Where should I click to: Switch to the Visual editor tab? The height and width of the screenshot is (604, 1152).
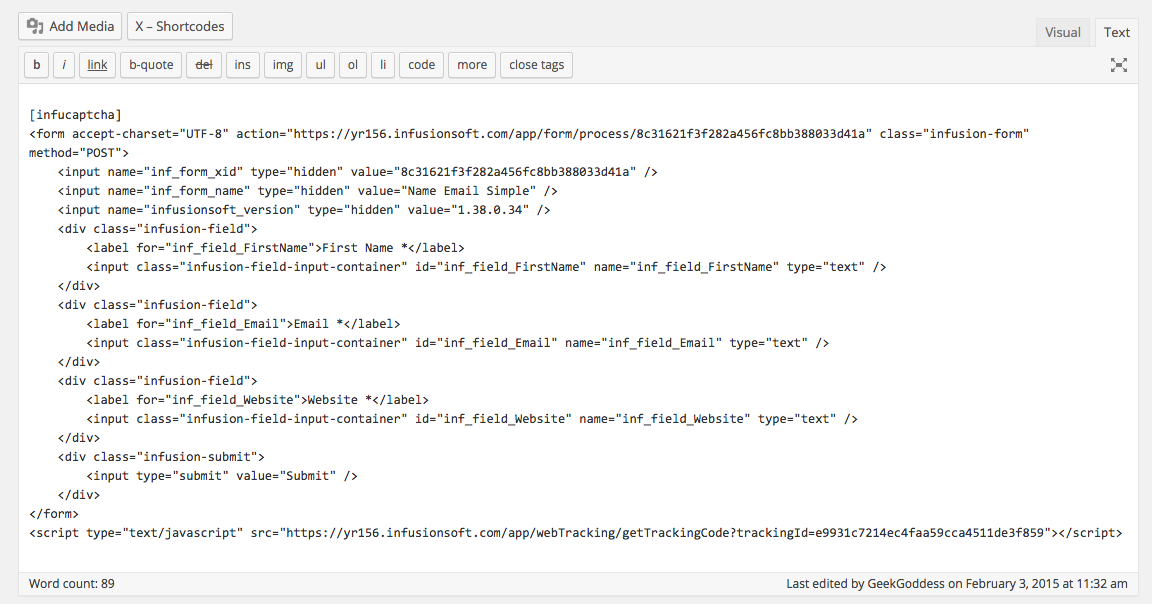point(1062,32)
